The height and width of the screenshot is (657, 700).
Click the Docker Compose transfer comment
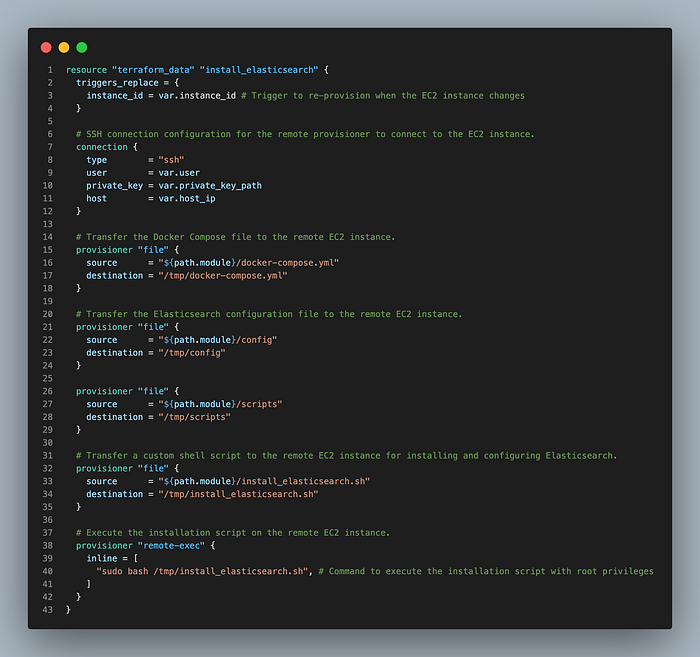235,237
